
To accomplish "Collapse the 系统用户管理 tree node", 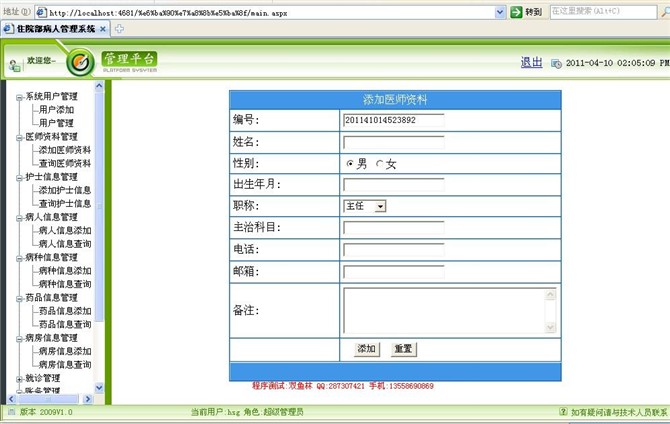I will pos(19,98).
